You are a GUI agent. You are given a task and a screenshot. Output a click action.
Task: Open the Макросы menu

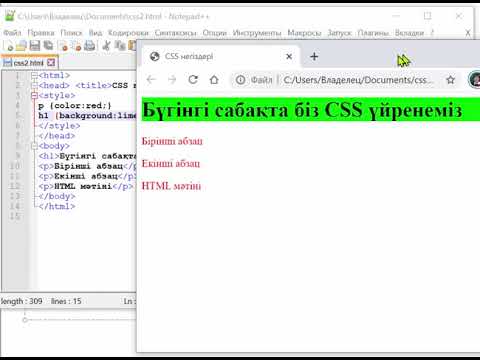pyautogui.click(x=304, y=33)
